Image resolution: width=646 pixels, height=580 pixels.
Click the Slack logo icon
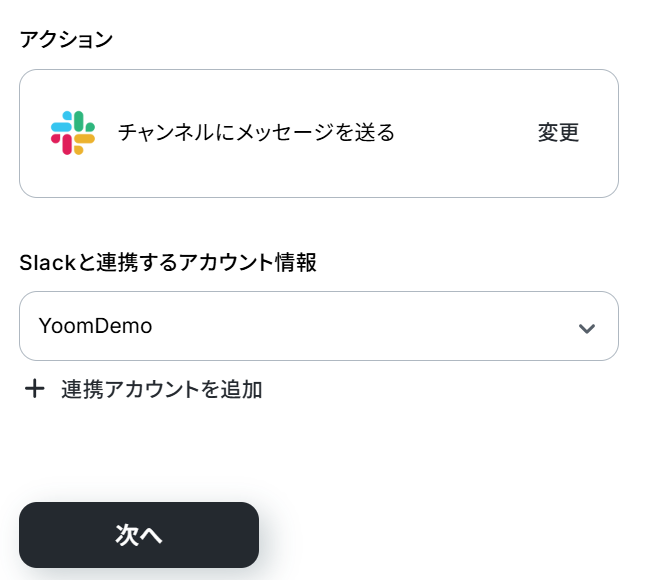pos(73,133)
